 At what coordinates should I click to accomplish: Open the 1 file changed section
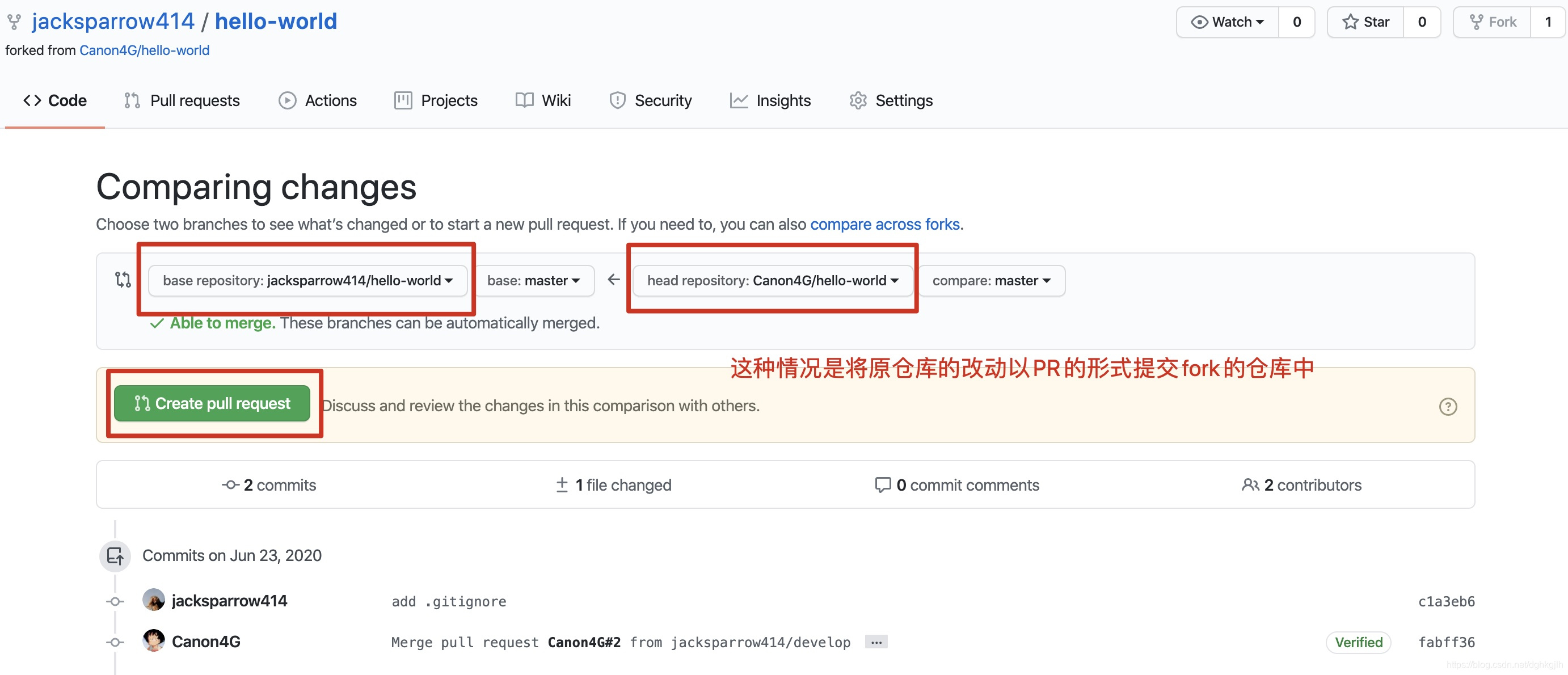614,485
